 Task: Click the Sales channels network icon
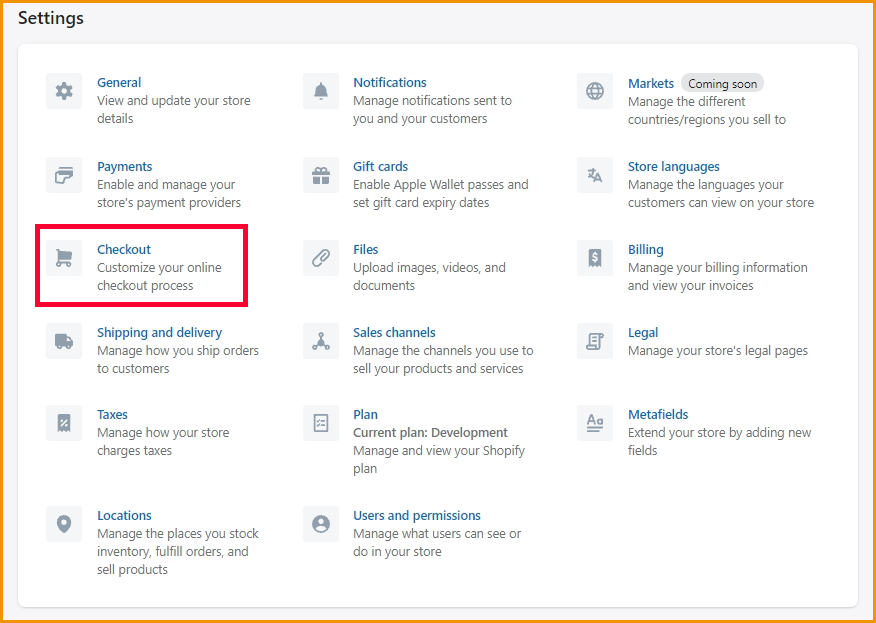[x=321, y=341]
